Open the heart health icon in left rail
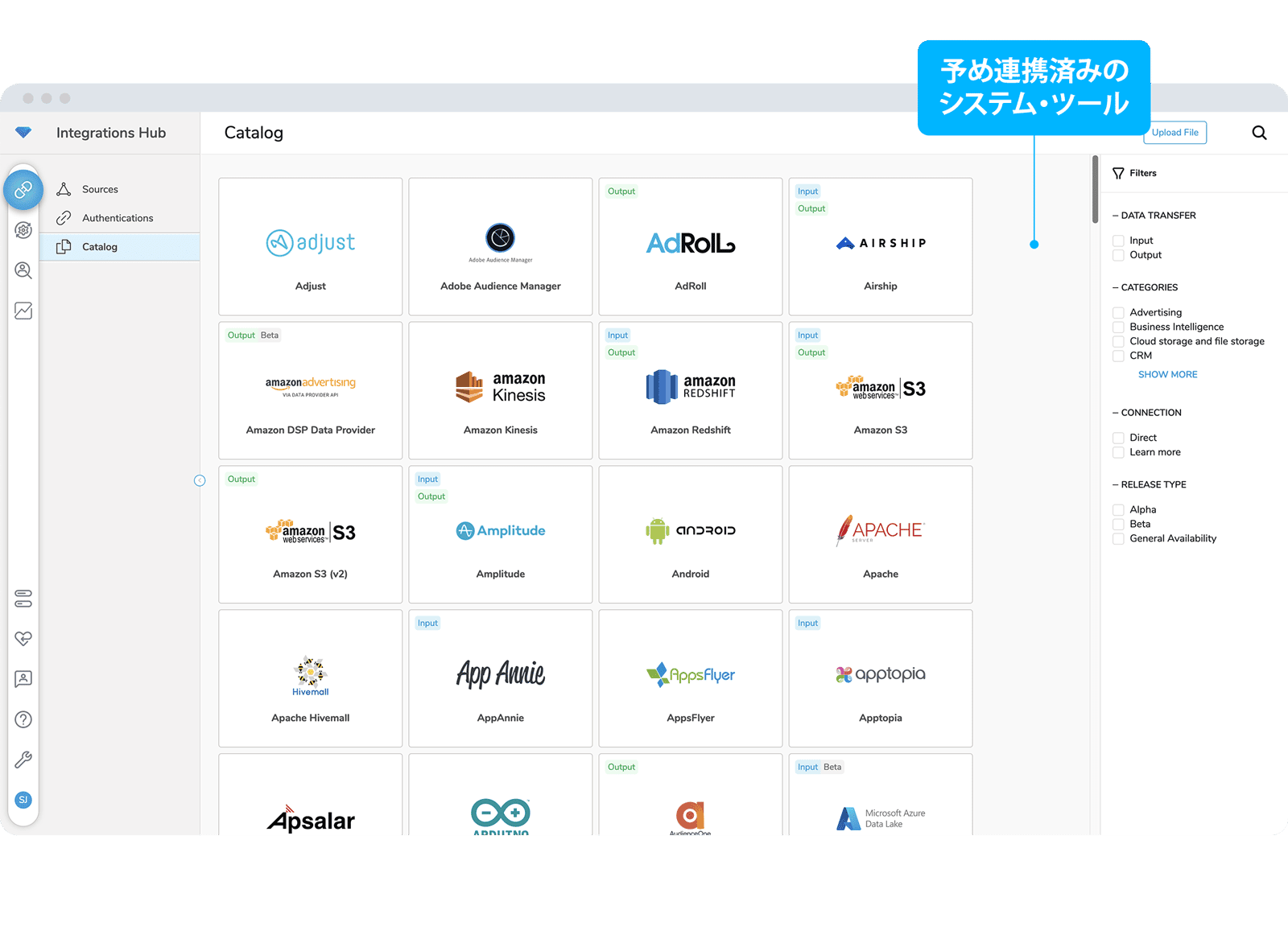The image size is (1288, 947). [x=23, y=639]
